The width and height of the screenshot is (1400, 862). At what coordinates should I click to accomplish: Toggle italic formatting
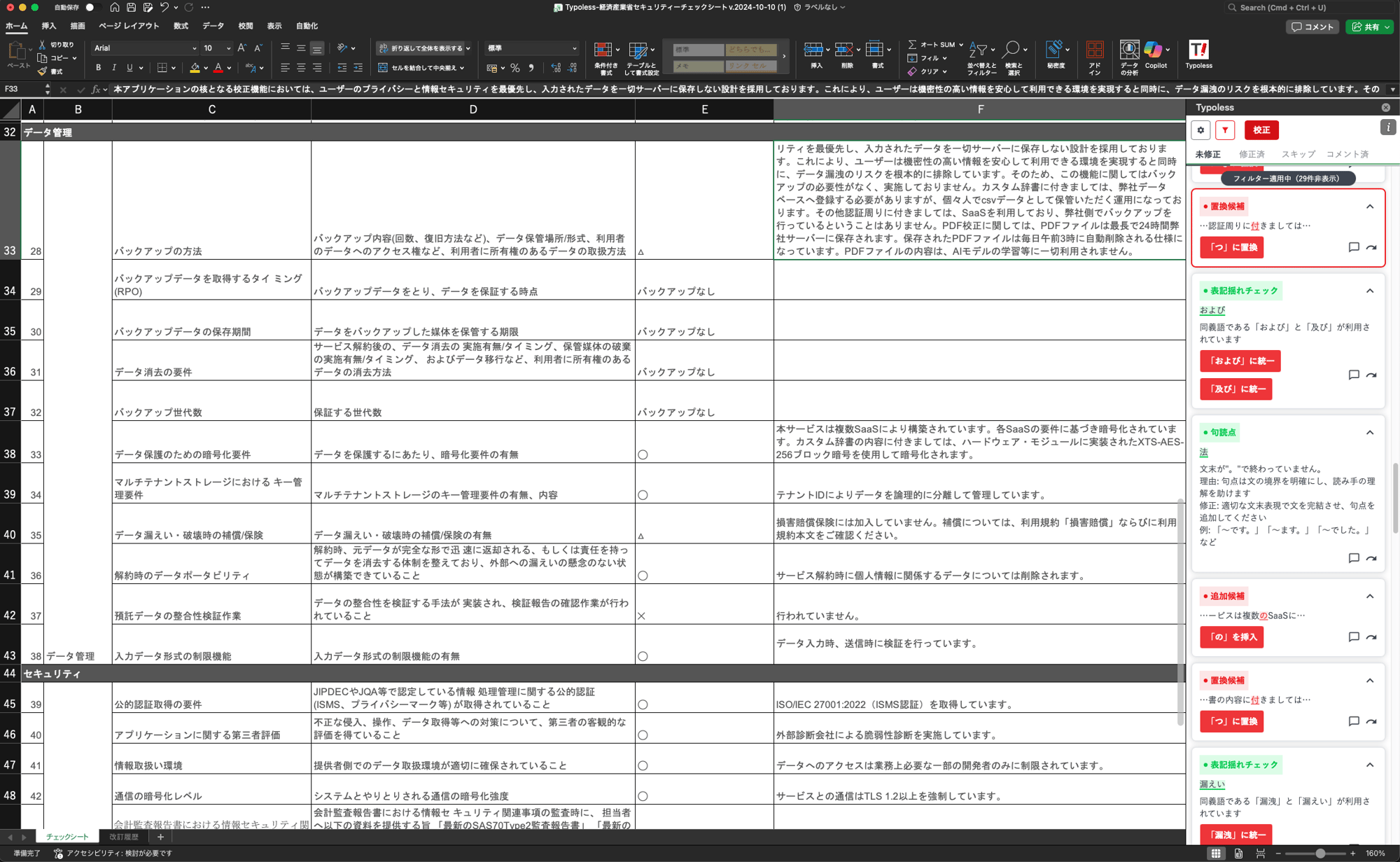pyautogui.click(x=113, y=68)
